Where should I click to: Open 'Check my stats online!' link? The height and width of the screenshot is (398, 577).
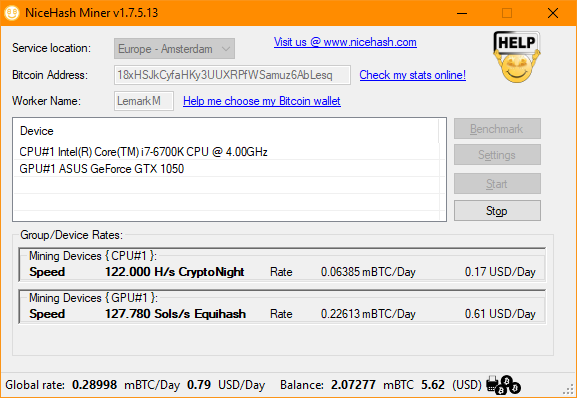[413, 75]
